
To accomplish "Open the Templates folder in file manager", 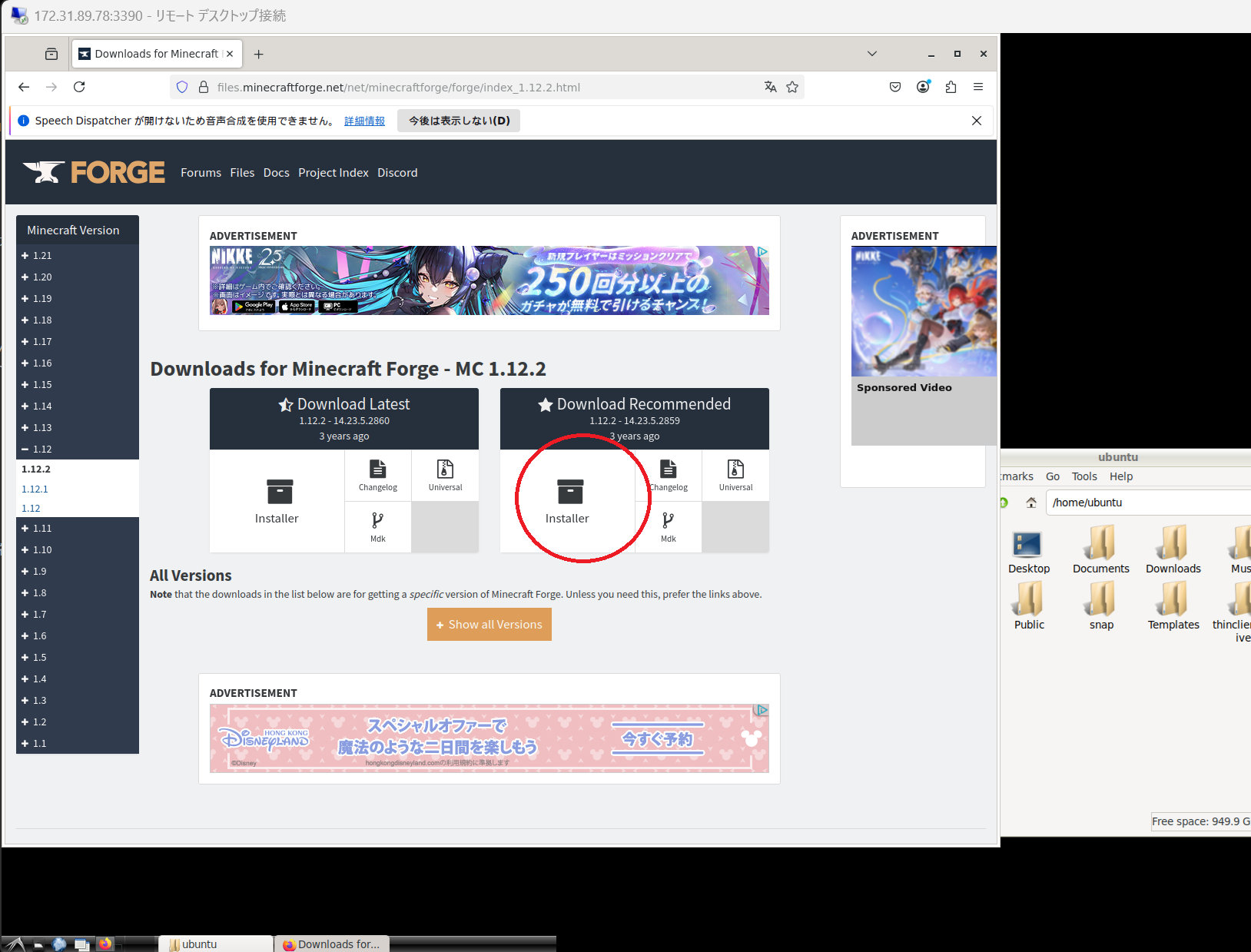I will 1173,605.
